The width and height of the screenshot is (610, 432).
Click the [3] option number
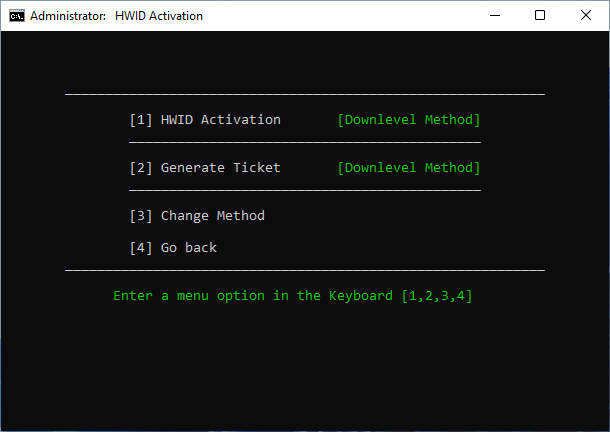[141, 216]
